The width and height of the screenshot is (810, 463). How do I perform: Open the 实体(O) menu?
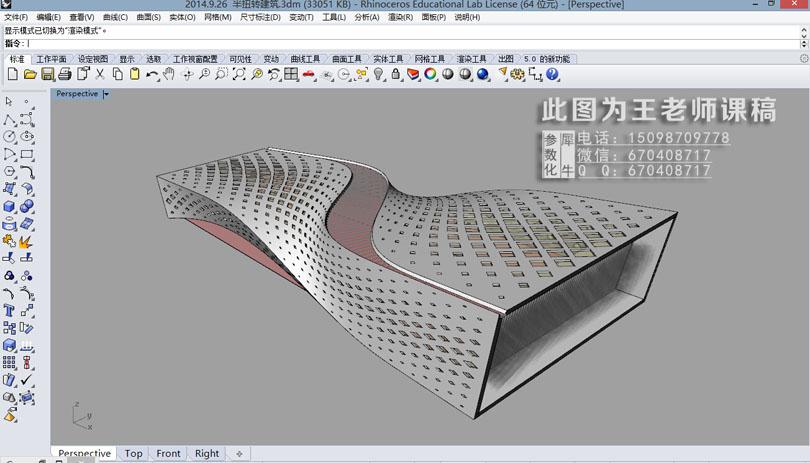[182, 17]
